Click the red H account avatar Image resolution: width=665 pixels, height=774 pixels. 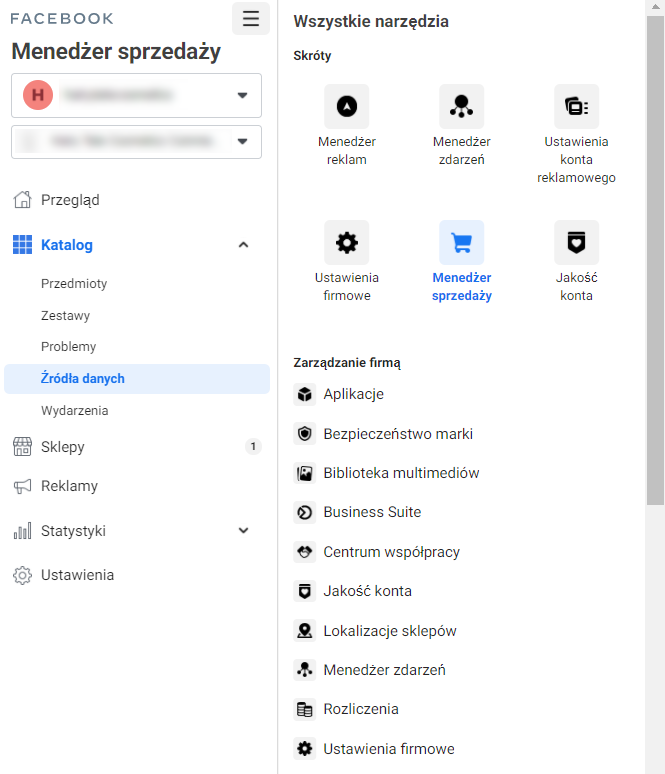pos(38,95)
